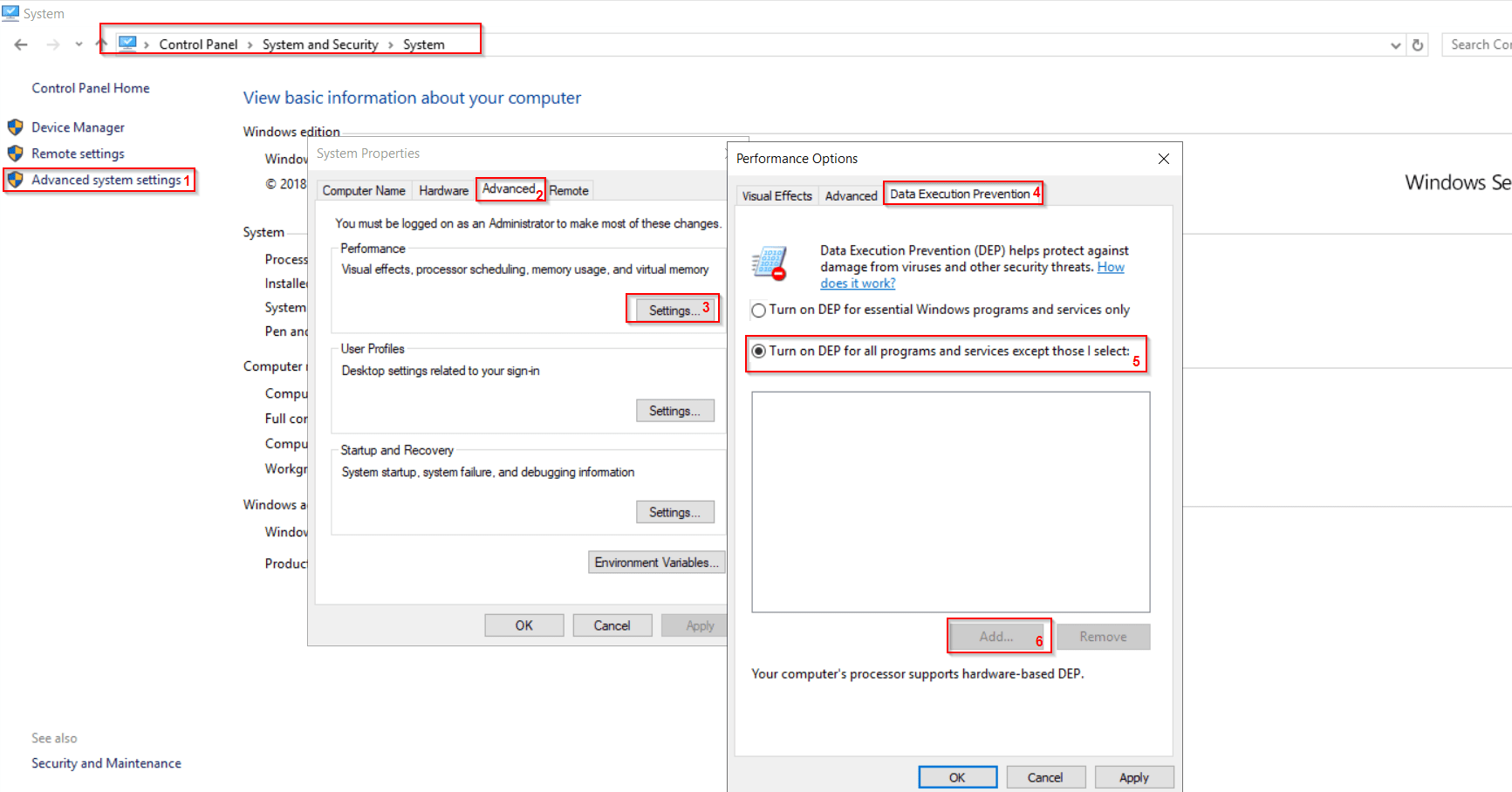The width and height of the screenshot is (1512, 792).
Task: Click the shield icon beside Device Manager
Action: point(15,127)
